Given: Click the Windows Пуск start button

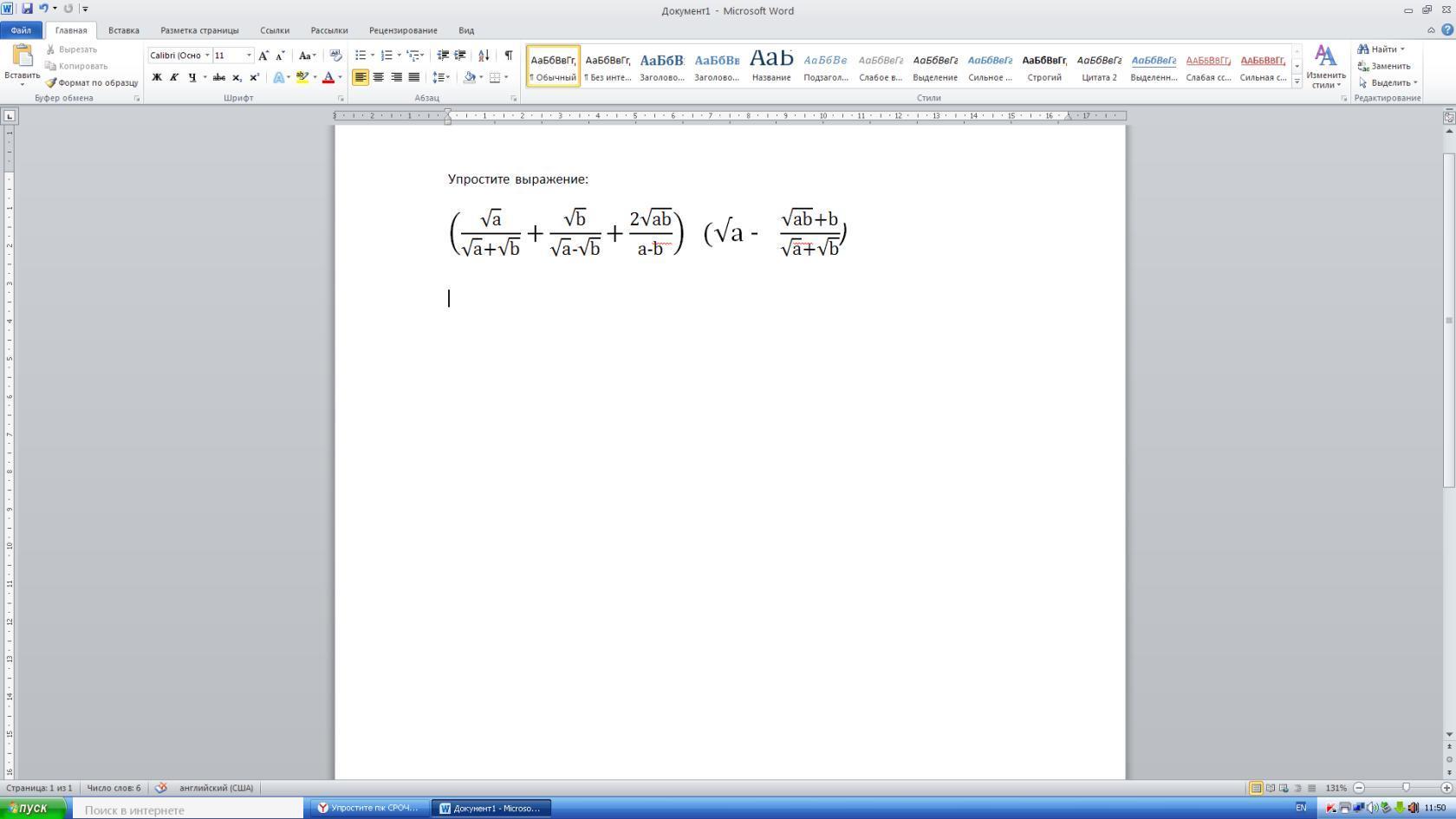Looking at the screenshot, I should pyautogui.click(x=33, y=808).
